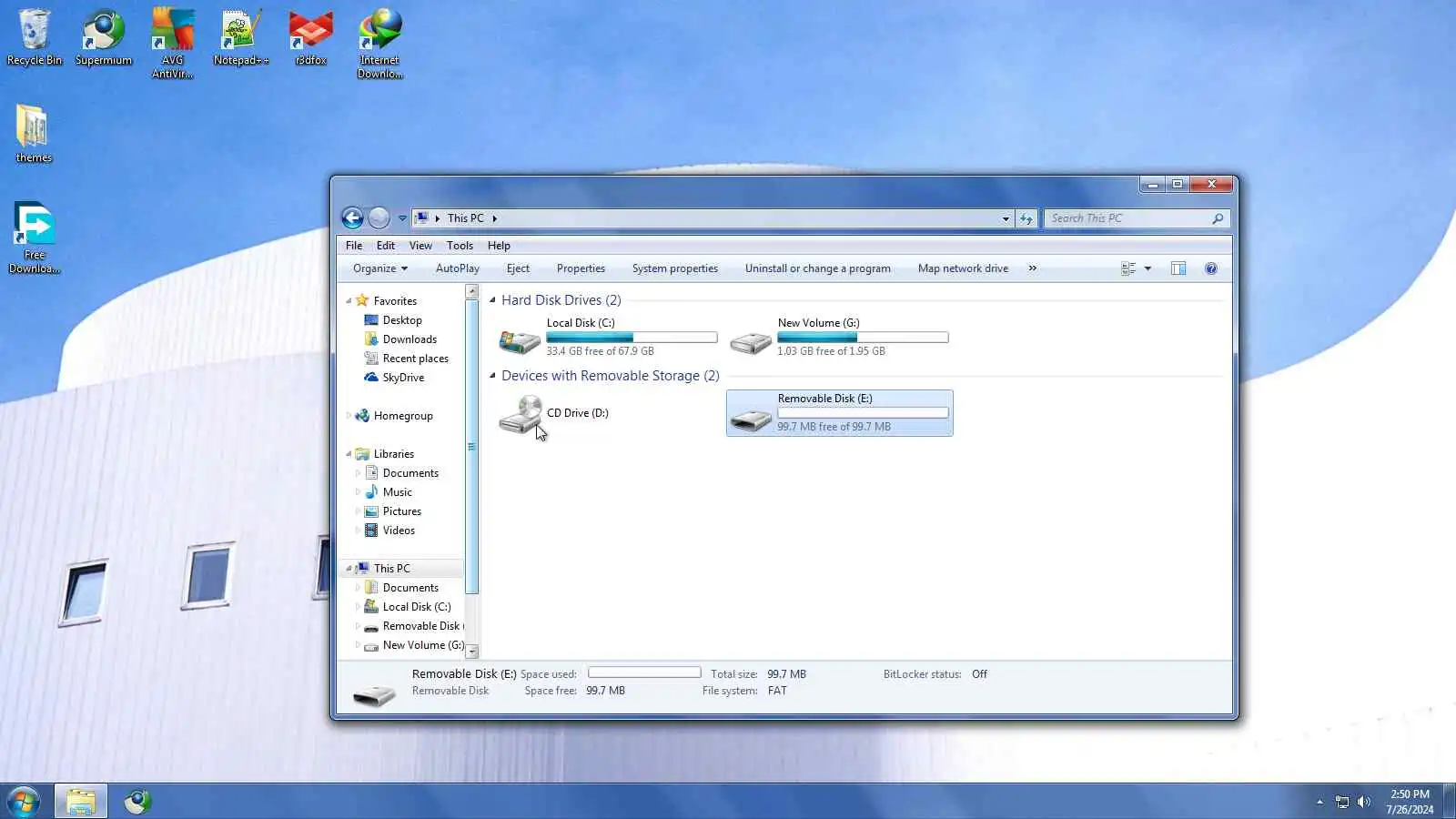Click the volume speaker tray icon

[1363, 802]
